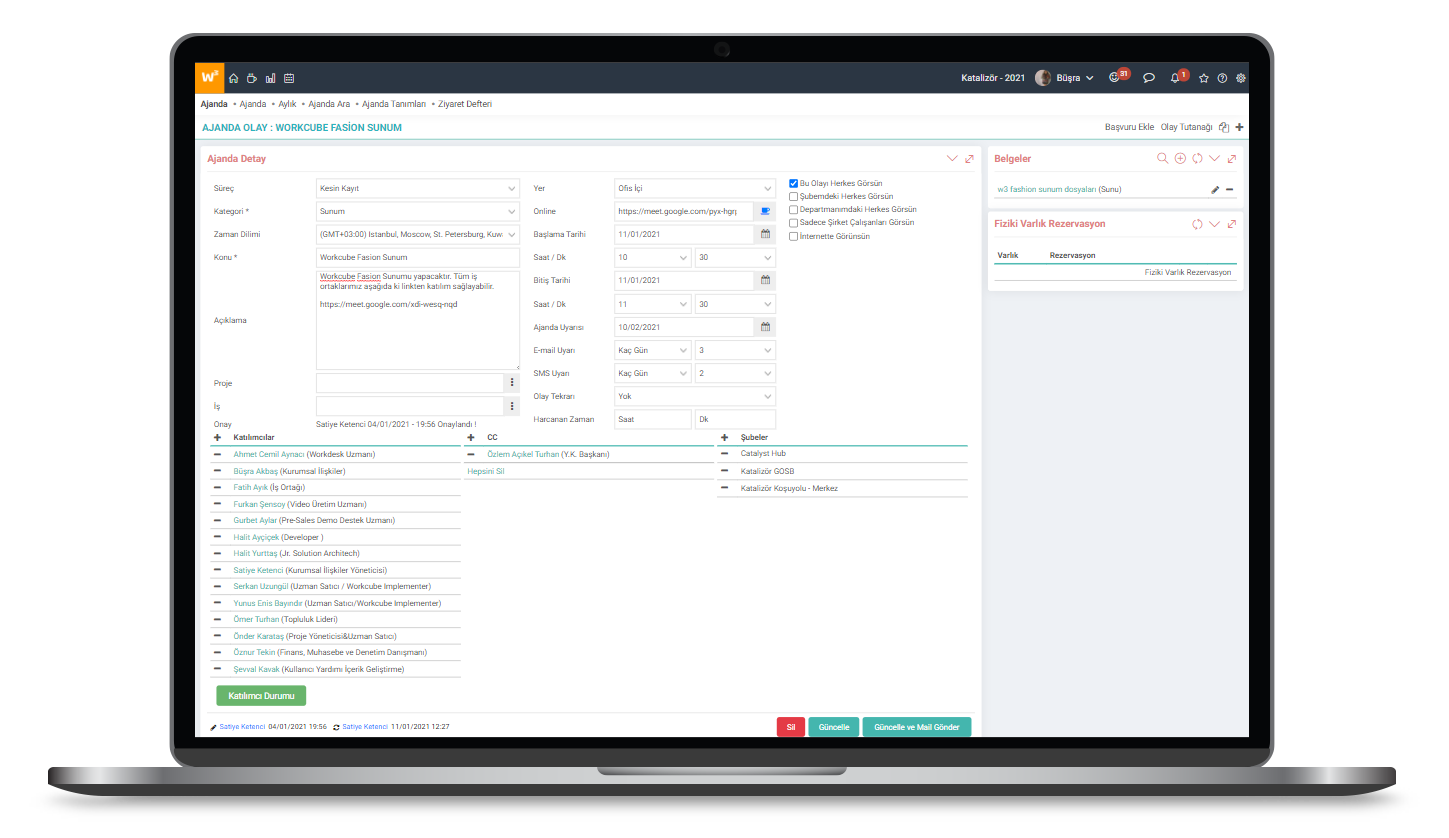Open the coffee cup icon in top bar
The width and height of the screenshot is (1449, 838).
click(252, 78)
